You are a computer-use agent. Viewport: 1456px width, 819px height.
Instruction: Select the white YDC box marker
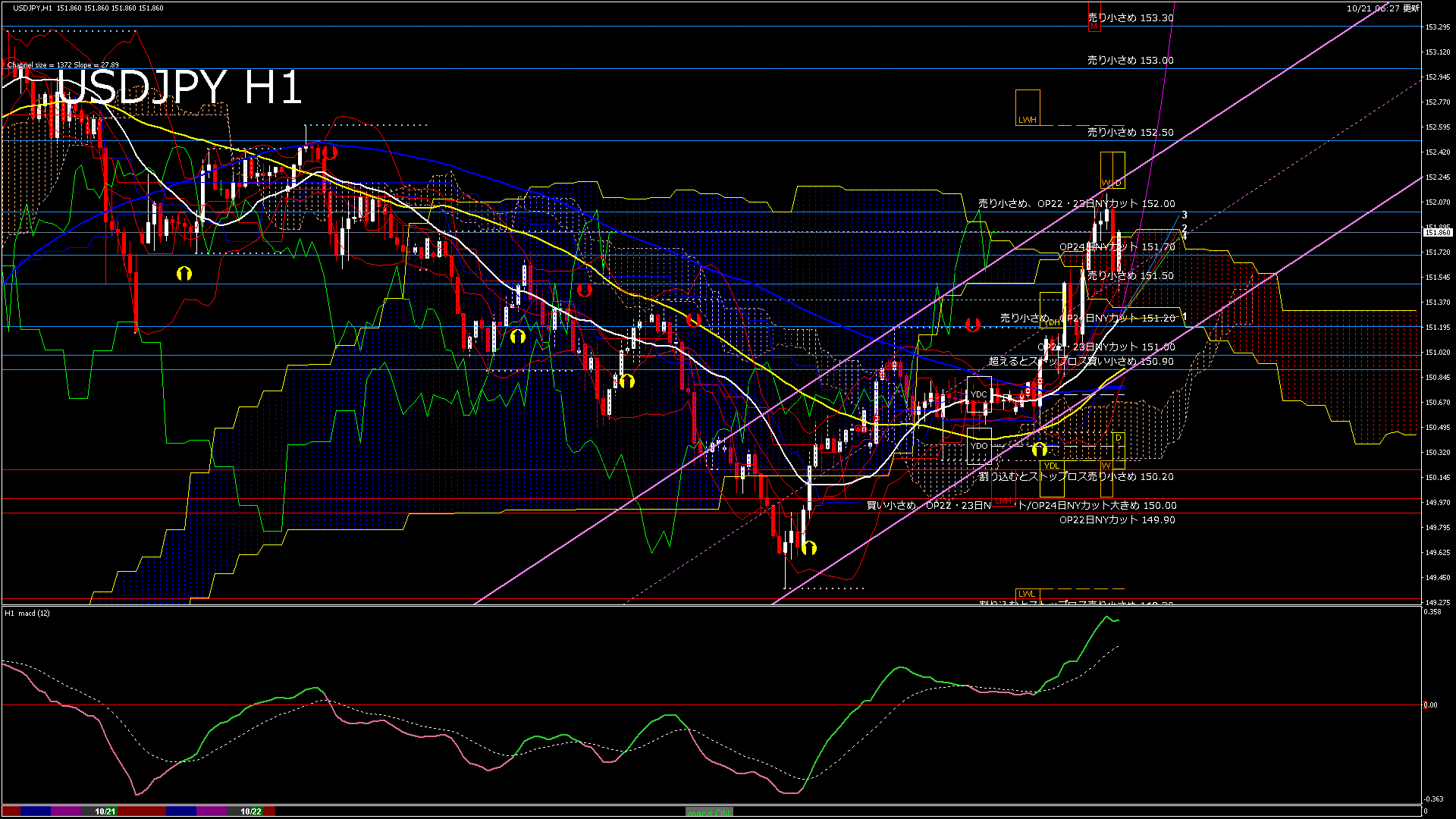[979, 394]
